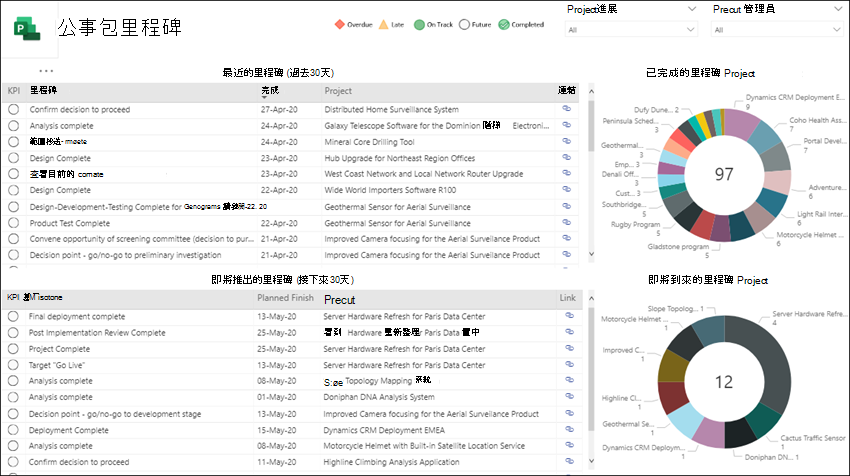The image size is (850, 476).
Task: Open link icon for Mineral Core Drilling Tool
Action: [x=566, y=141]
